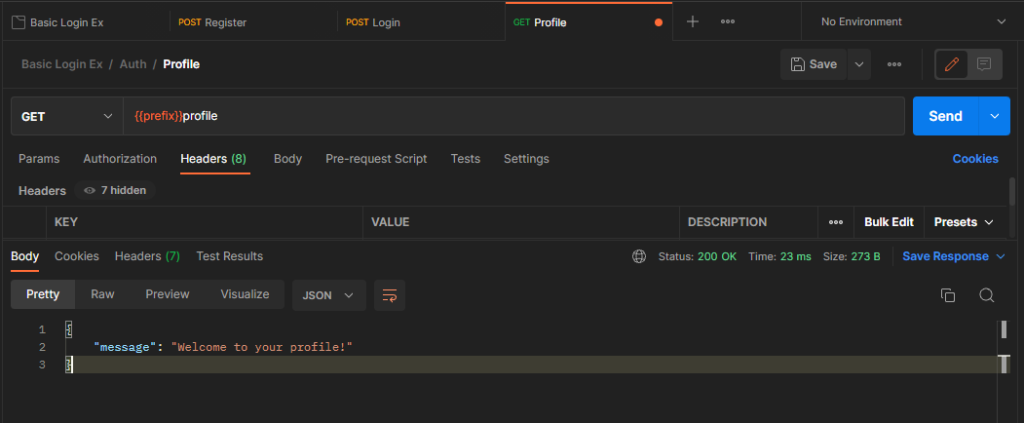
Task: Send the request
Action: [945, 116]
